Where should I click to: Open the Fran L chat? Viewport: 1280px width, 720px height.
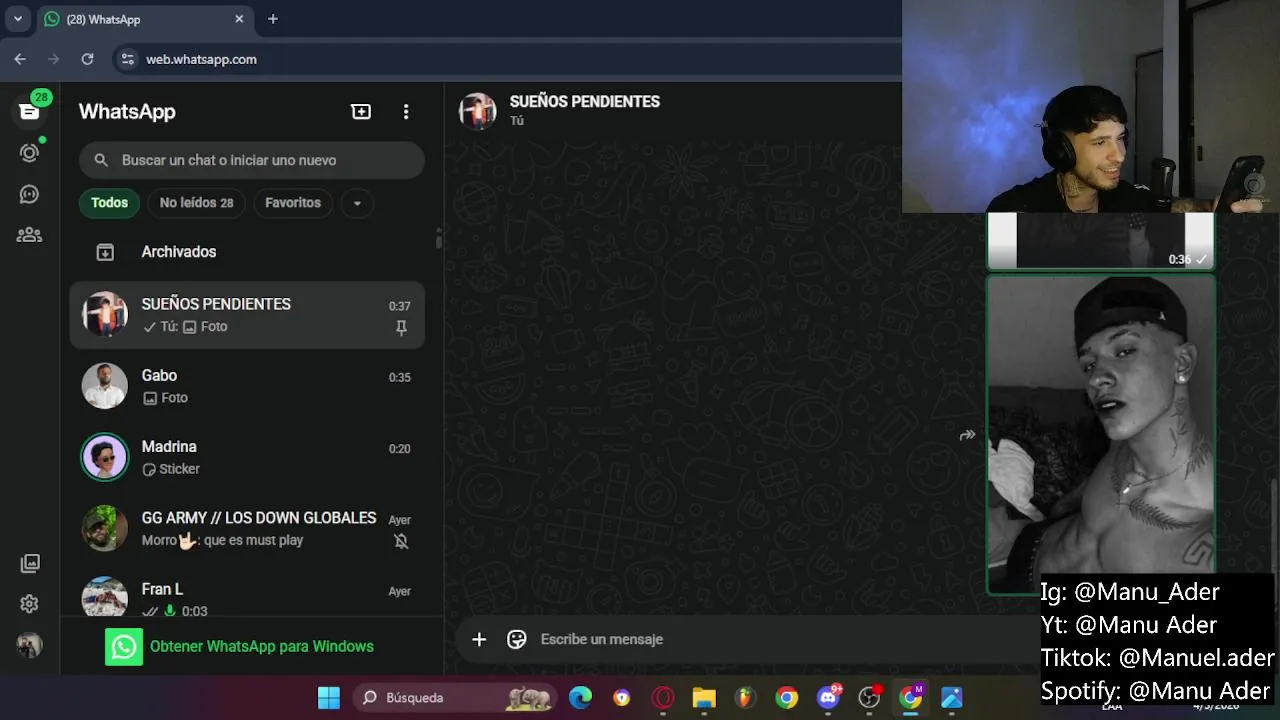247,595
